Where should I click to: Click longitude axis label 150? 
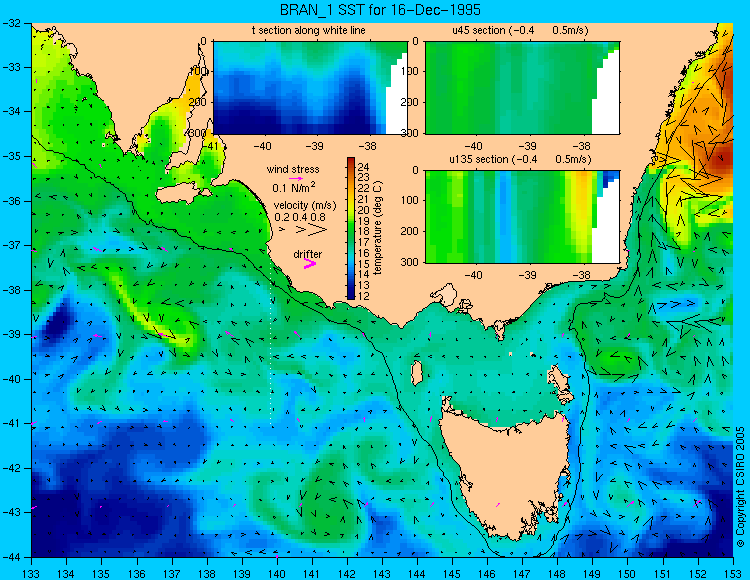(x=628, y=573)
